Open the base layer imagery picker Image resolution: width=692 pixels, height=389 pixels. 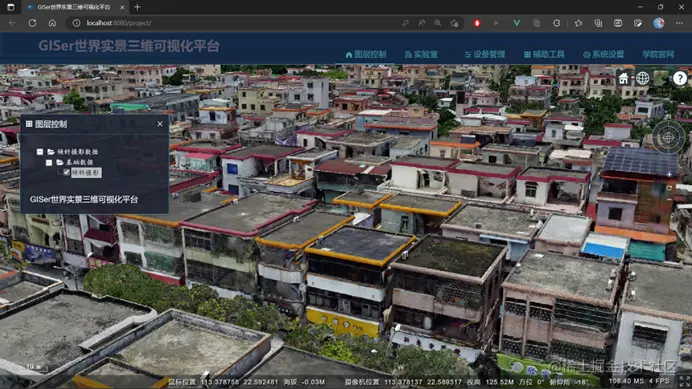click(662, 79)
